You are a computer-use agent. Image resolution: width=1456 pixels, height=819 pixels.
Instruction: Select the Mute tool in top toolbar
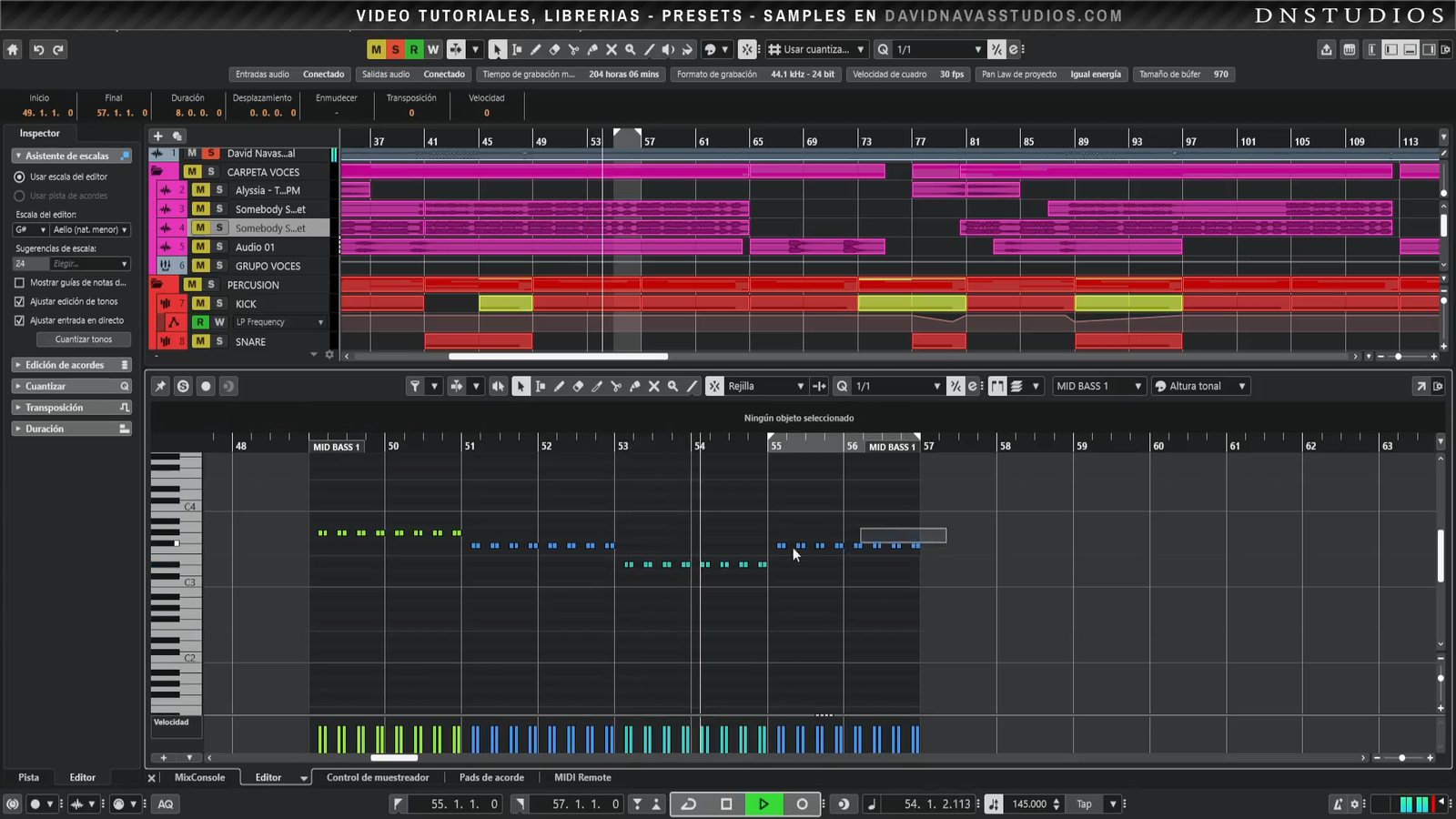click(x=612, y=50)
